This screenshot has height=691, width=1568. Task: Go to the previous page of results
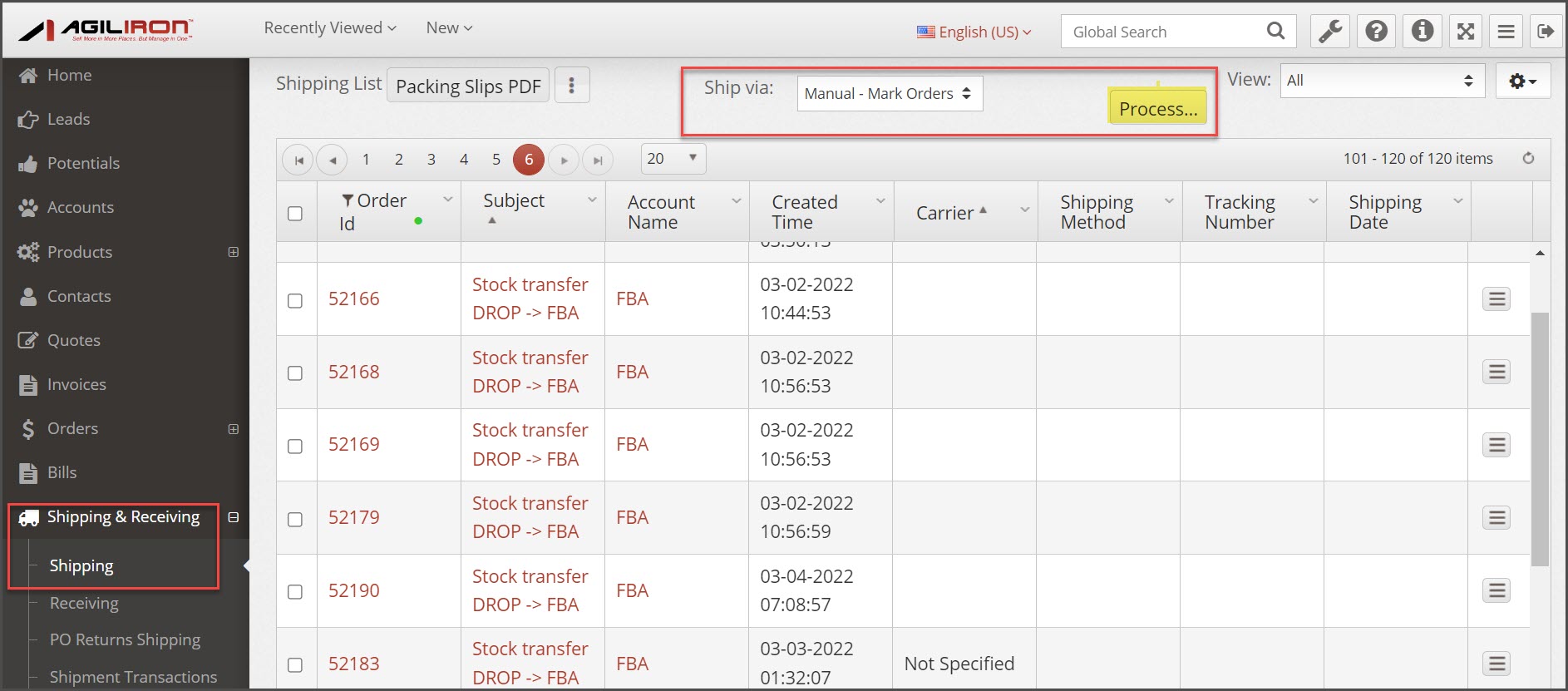pos(333,160)
